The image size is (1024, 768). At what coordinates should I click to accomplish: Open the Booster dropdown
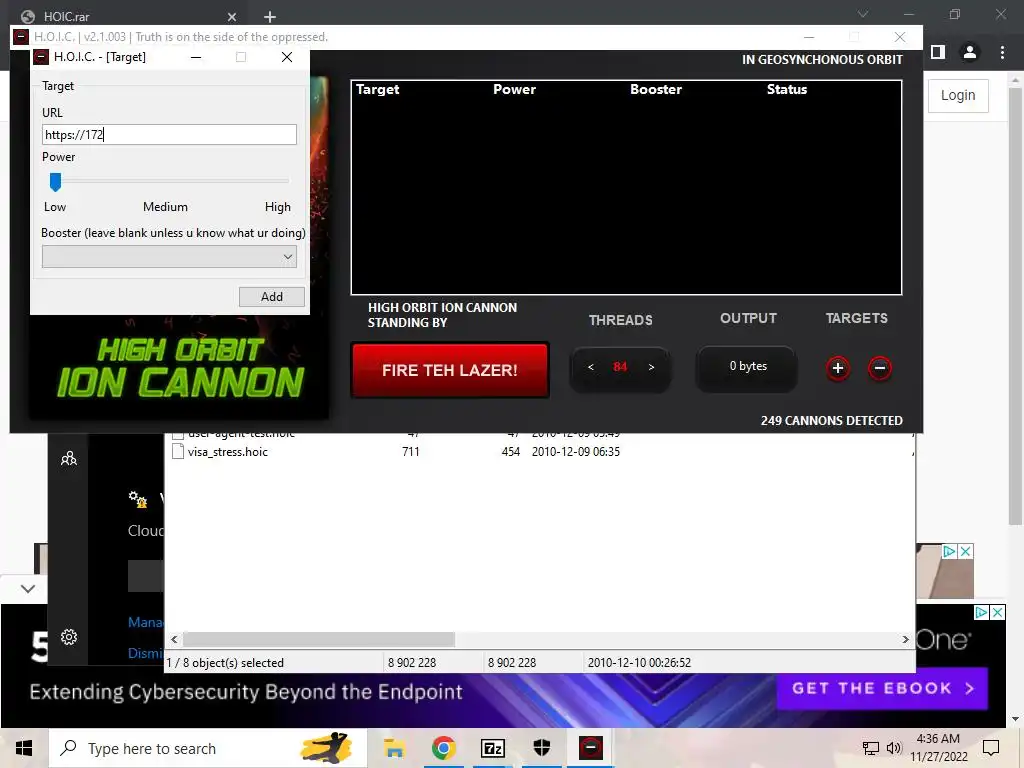pos(169,257)
